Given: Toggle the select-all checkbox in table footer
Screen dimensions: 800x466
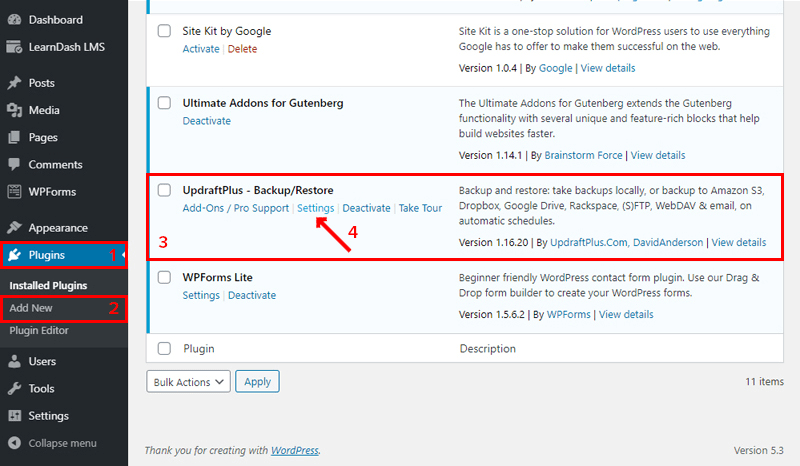Looking at the screenshot, I should pos(164,349).
